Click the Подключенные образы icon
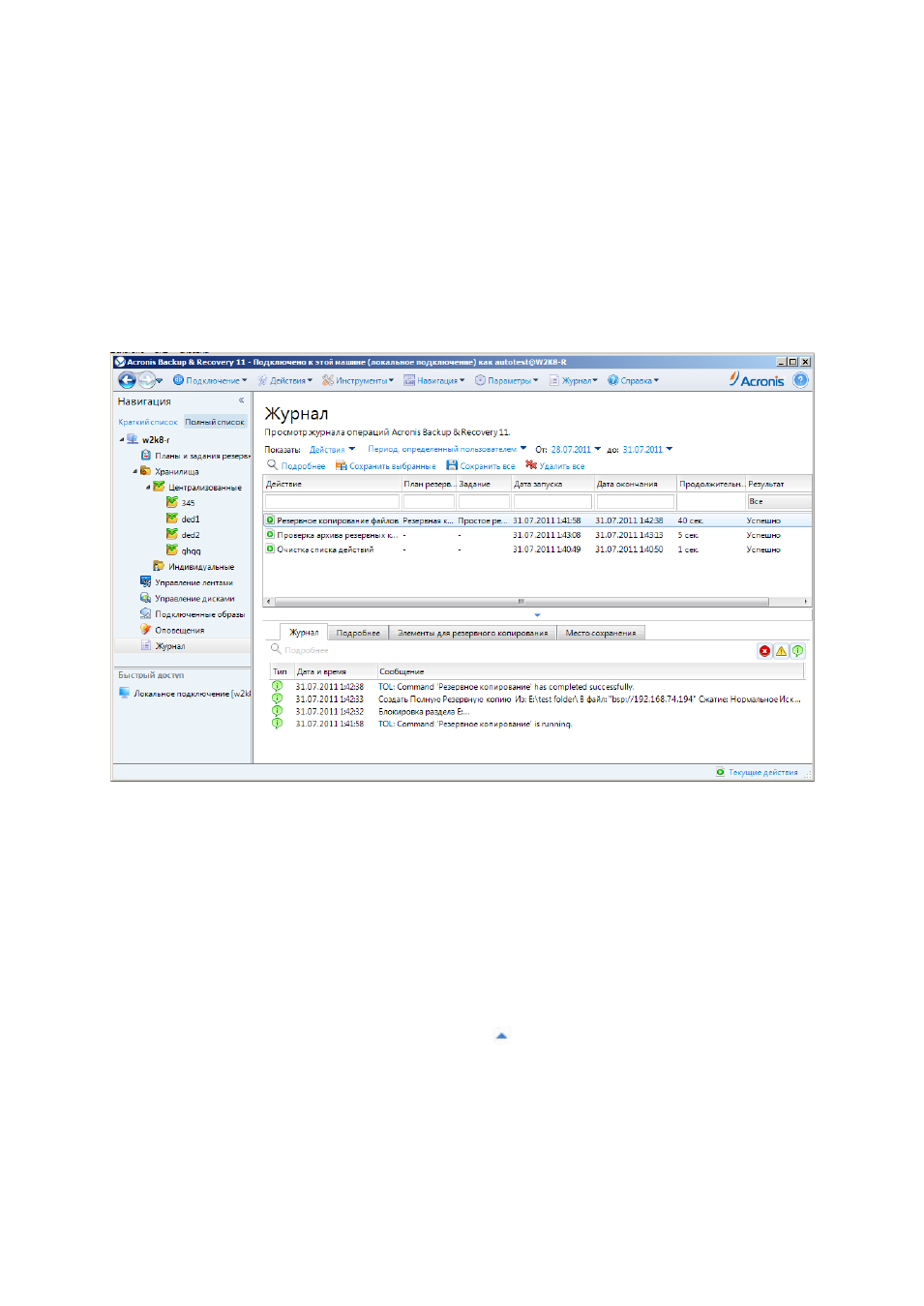The image size is (924, 1306). pyautogui.click(x=146, y=613)
